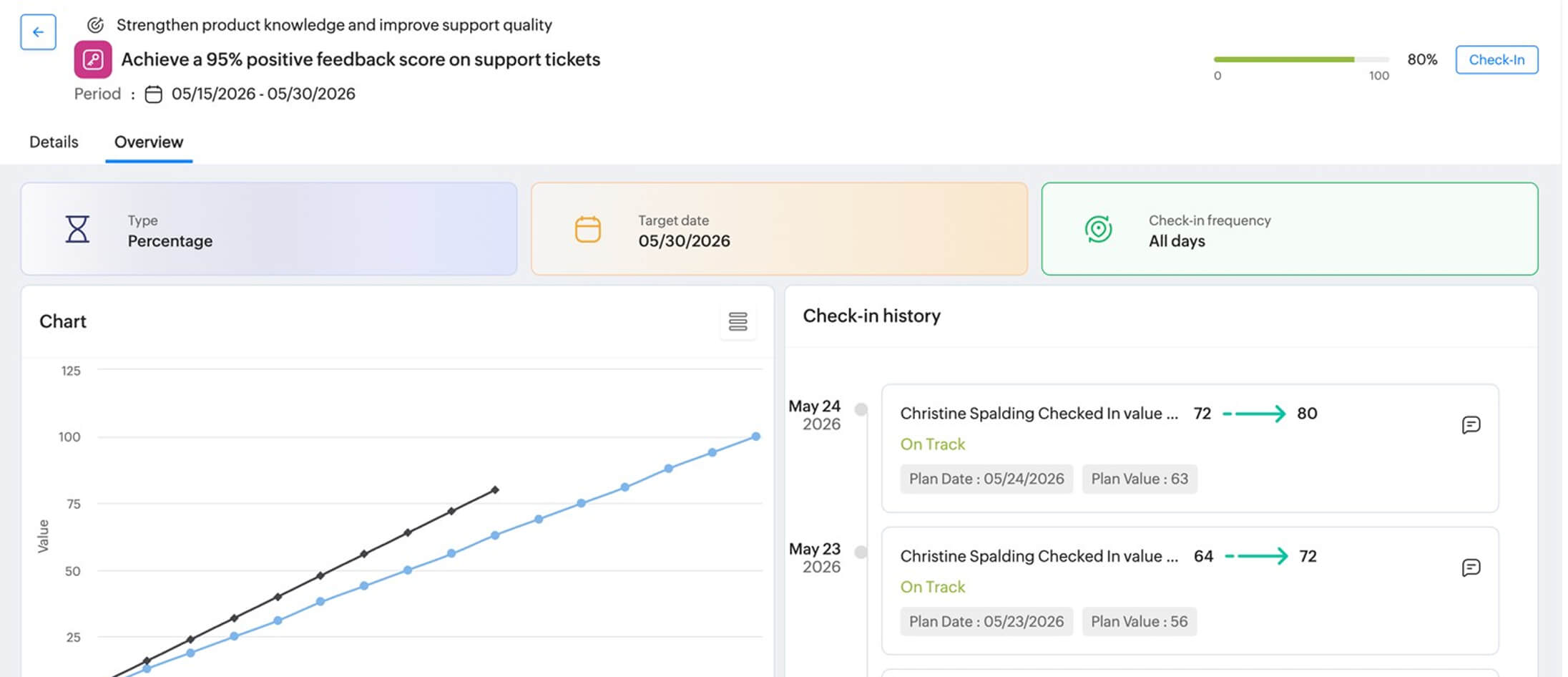Open the chart hamburger menu

(738, 322)
